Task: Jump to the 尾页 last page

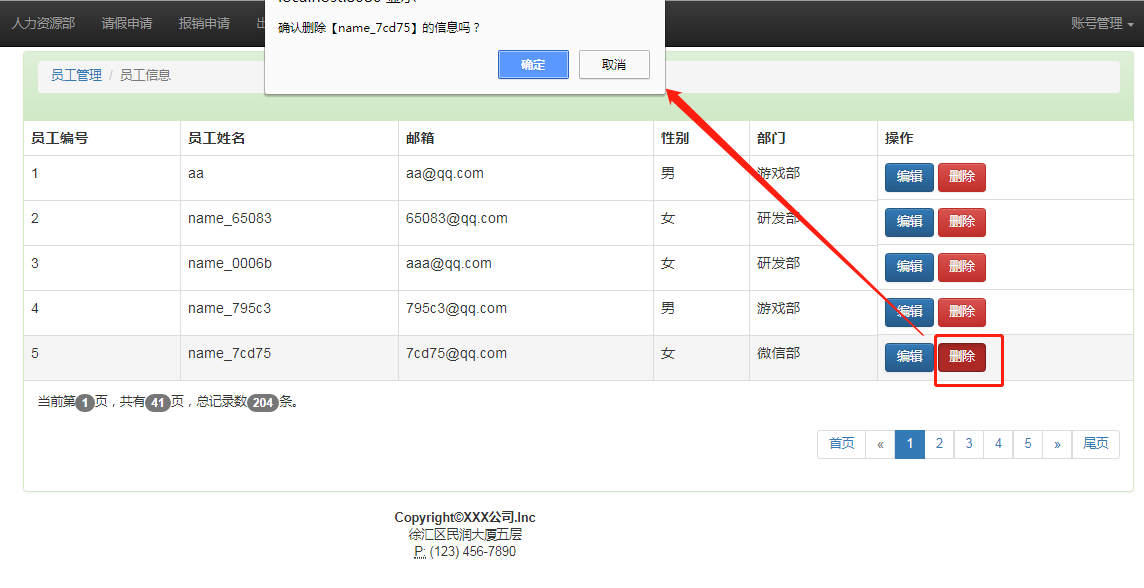Action: 1095,444
